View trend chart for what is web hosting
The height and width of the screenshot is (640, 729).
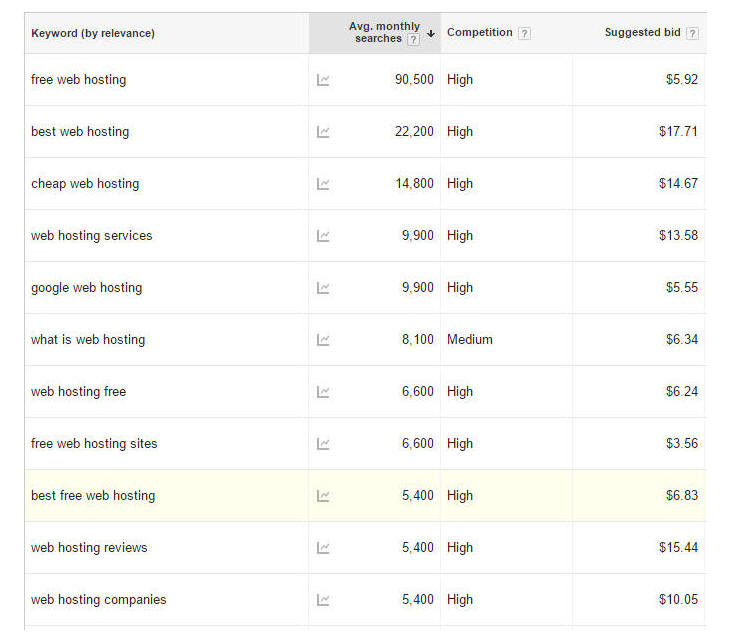click(x=323, y=340)
